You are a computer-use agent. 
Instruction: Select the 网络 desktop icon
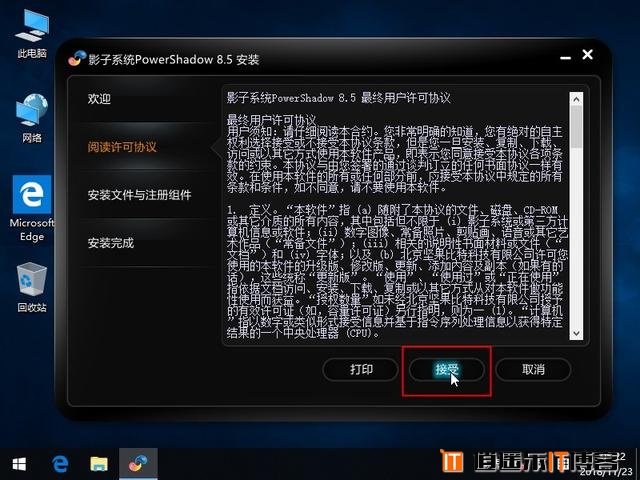pos(32,118)
